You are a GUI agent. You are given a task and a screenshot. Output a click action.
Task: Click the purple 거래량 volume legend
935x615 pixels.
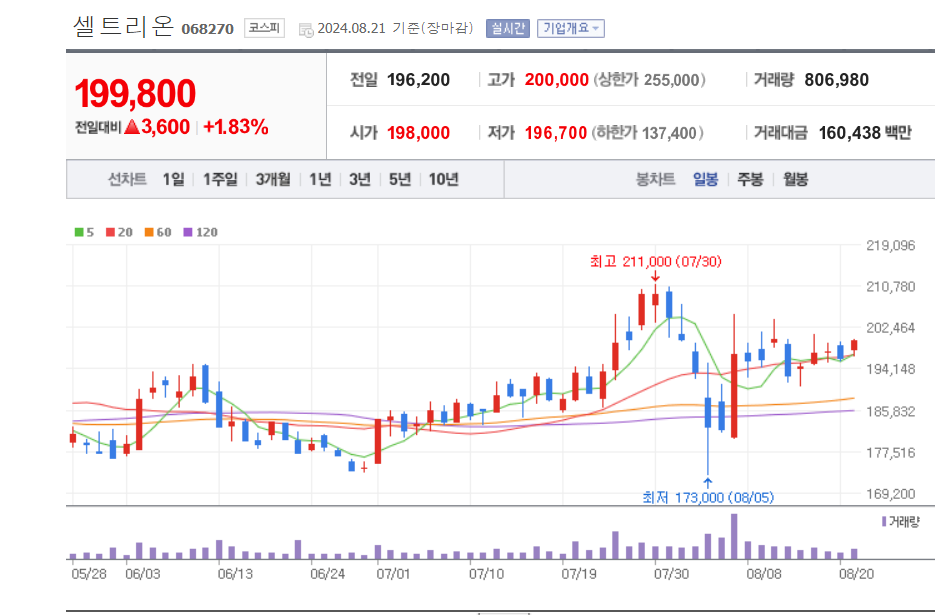(x=900, y=522)
